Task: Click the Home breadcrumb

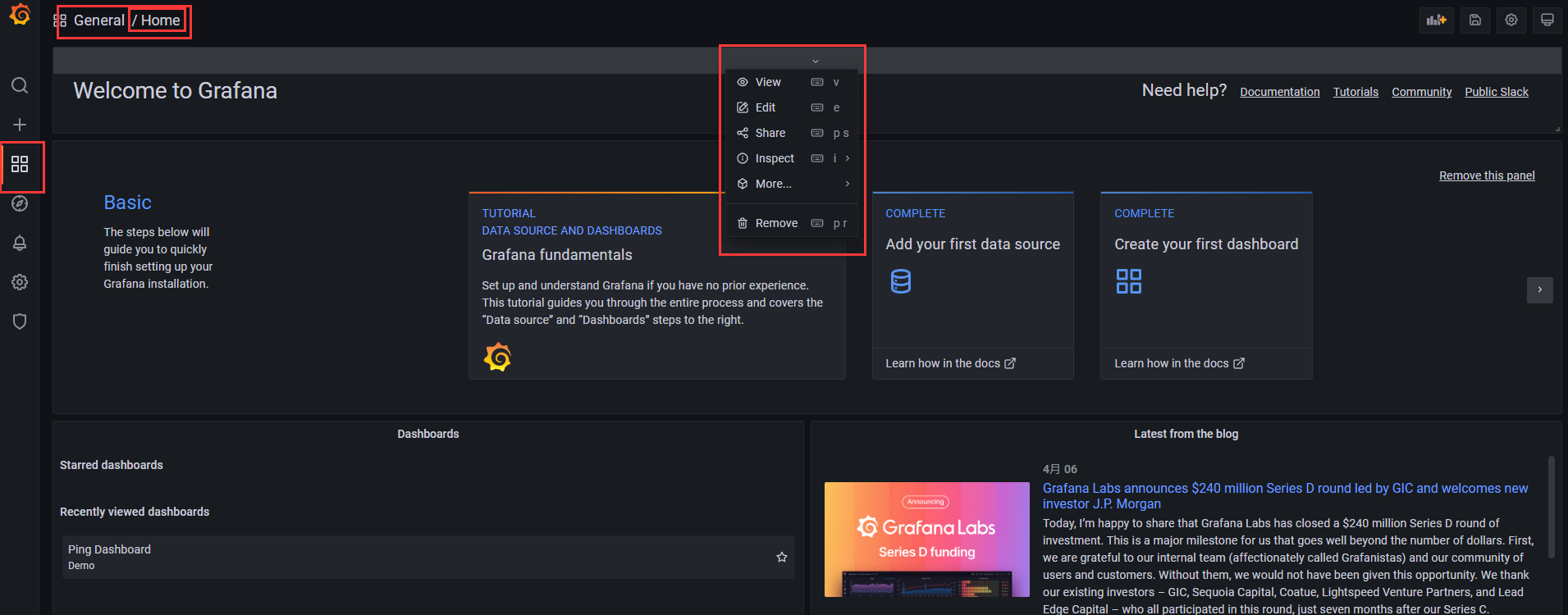Action: click(160, 20)
